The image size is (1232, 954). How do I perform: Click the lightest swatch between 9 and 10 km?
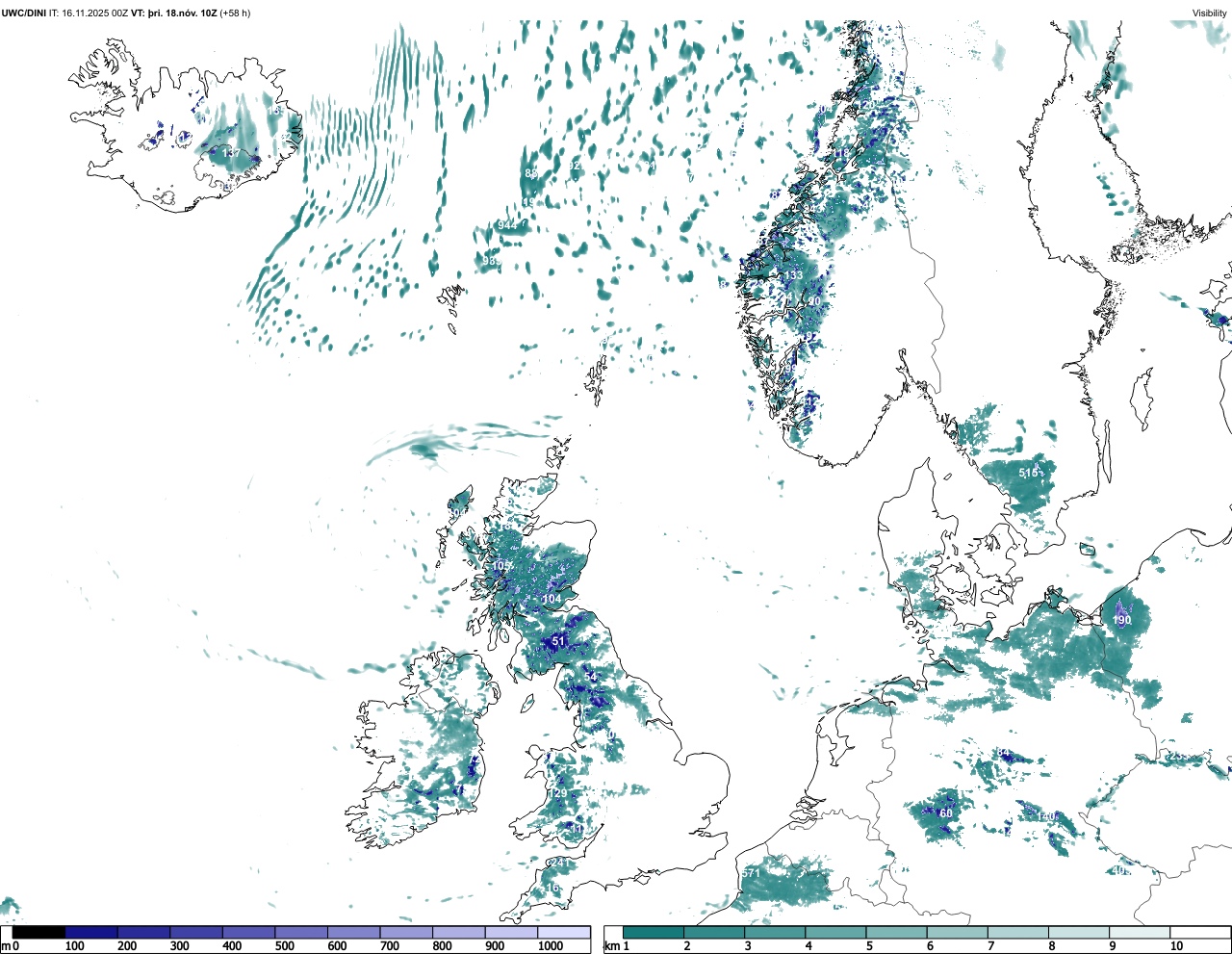coord(1139,932)
